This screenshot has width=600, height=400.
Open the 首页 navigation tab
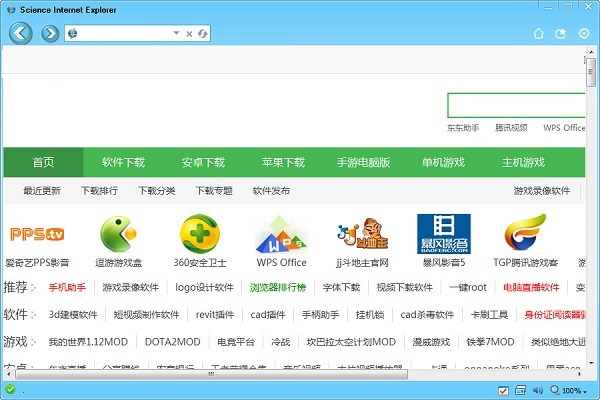pos(43,162)
